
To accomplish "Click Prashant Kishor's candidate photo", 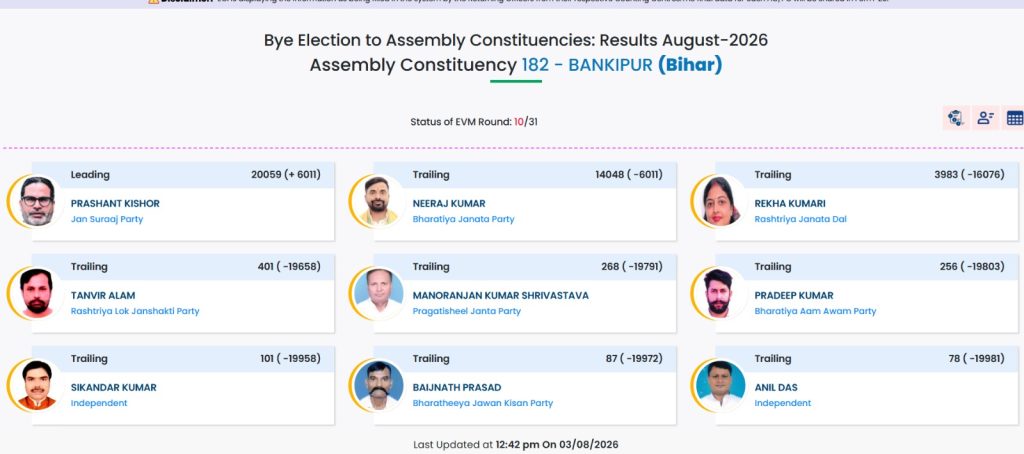I will 37,201.
